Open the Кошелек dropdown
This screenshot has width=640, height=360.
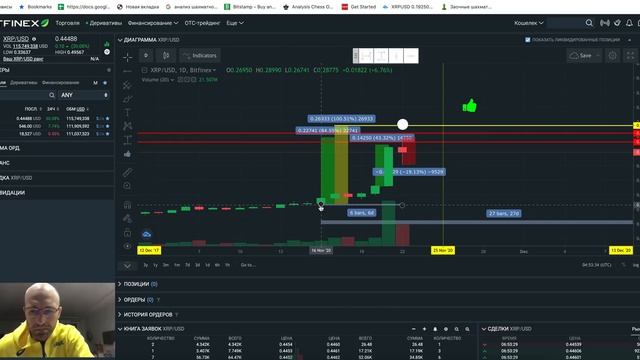[529, 23]
